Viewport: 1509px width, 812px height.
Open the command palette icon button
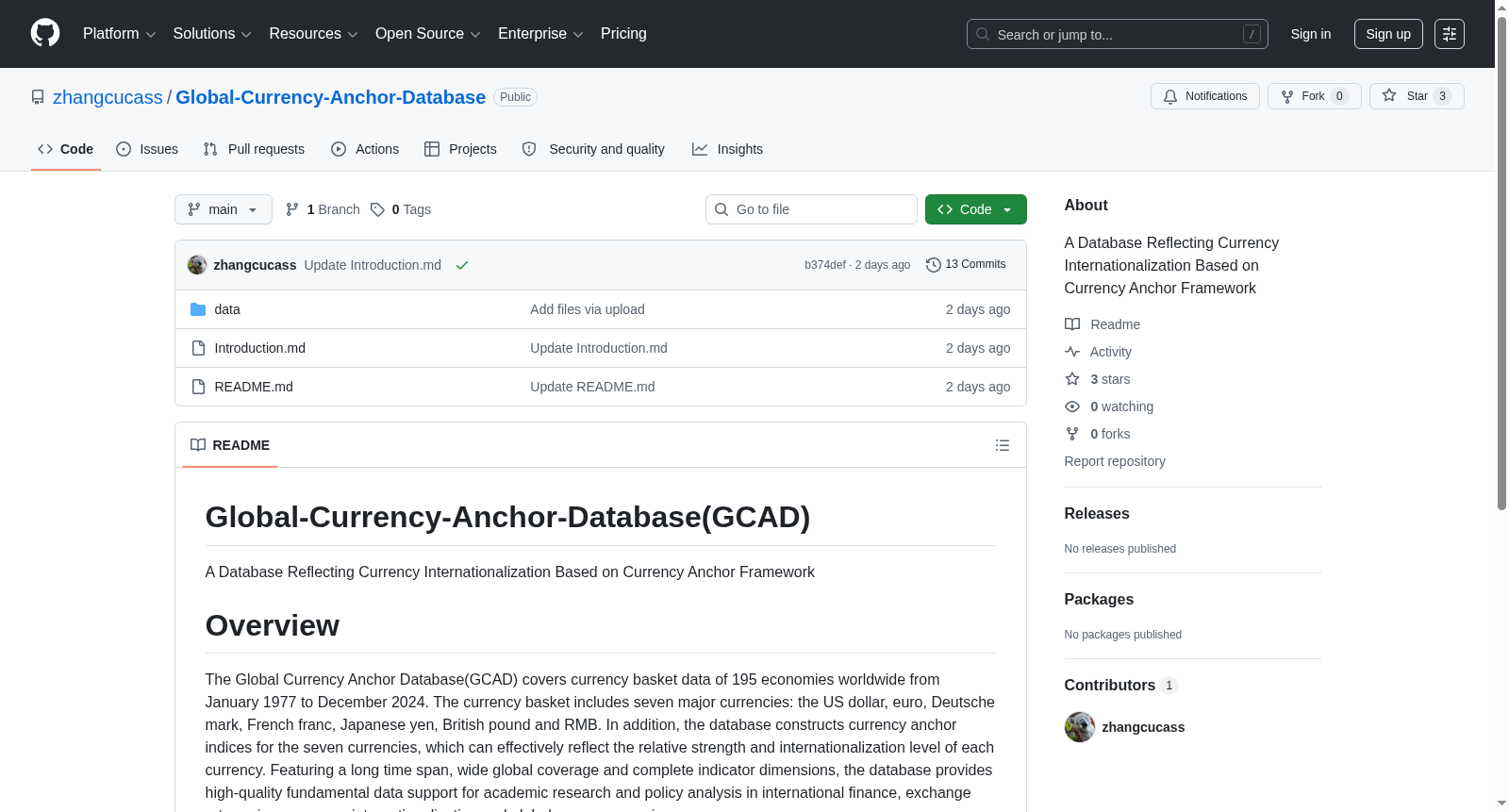1450,34
